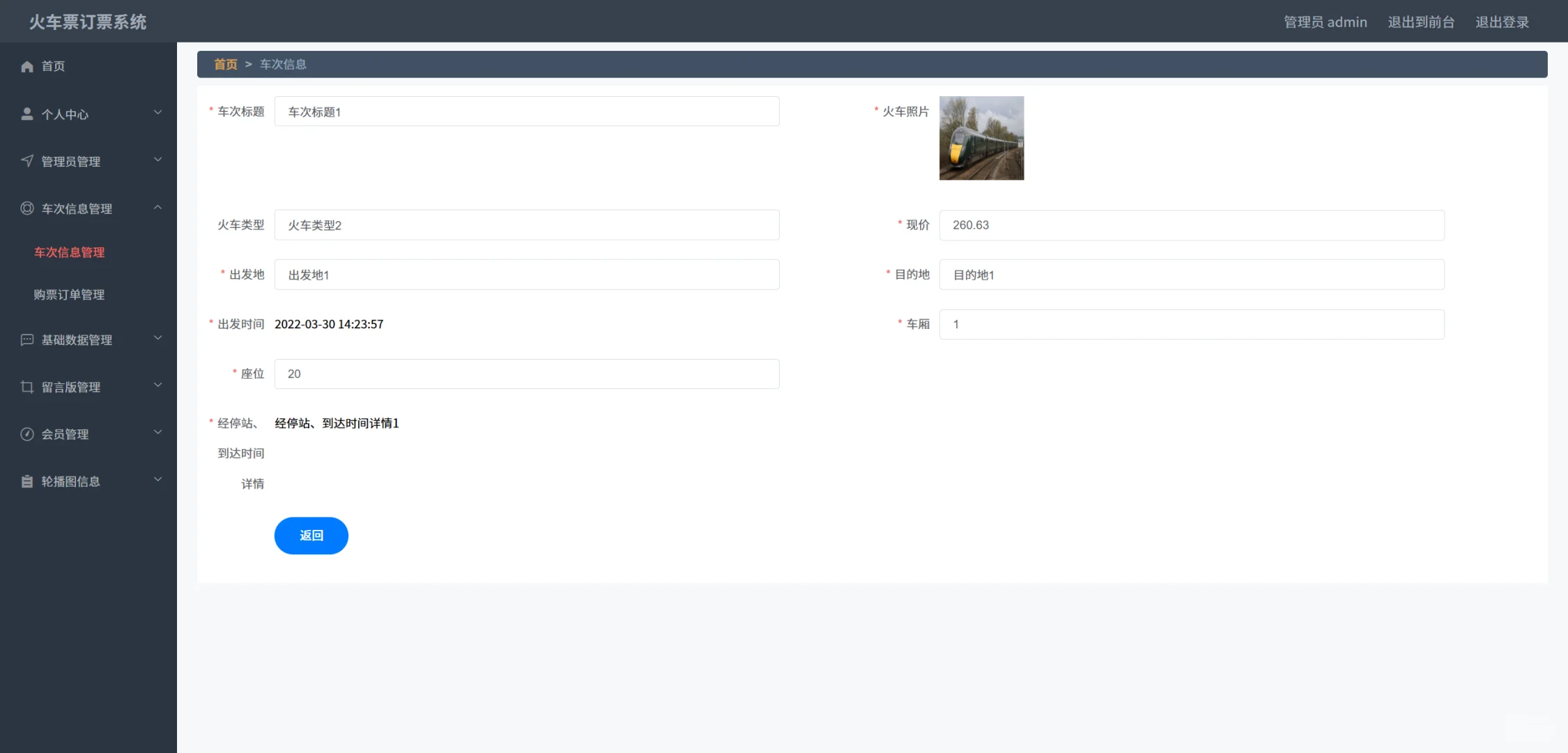Image resolution: width=1568 pixels, height=753 pixels.
Task: Click the 管理员管理 paper-plane icon
Action: pos(26,160)
